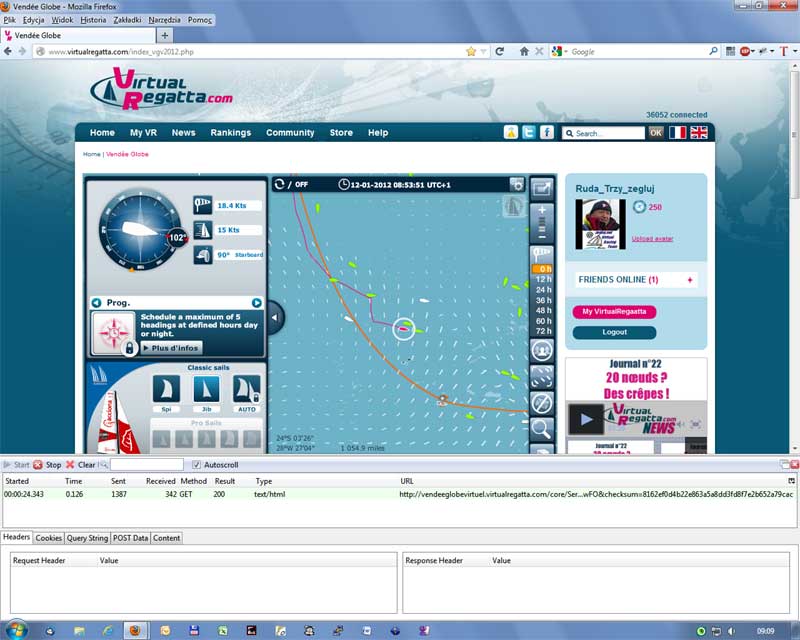Stop HttpFox capture with the Stop button
This screenshot has height=640, width=800.
(47, 464)
